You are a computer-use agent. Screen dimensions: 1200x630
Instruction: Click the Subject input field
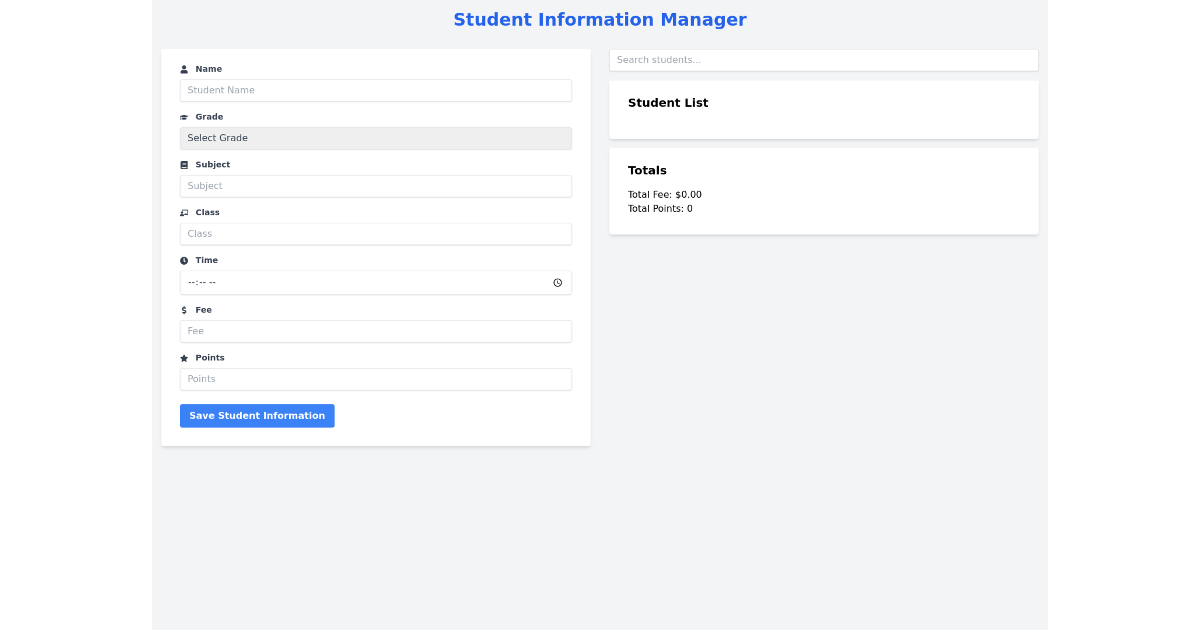coord(375,186)
